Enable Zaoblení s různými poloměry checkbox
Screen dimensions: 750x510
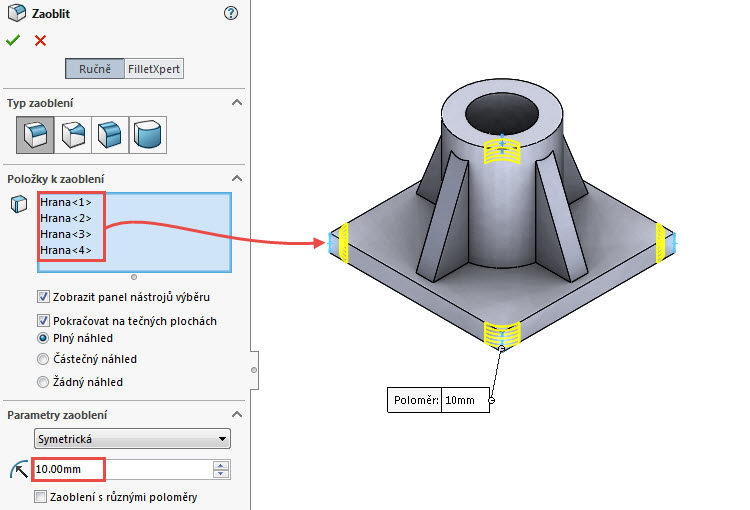click(41, 497)
